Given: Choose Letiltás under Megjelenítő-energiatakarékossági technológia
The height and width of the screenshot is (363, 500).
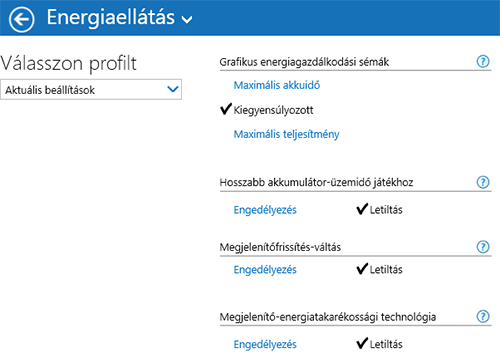Looking at the screenshot, I should tap(386, 344).
